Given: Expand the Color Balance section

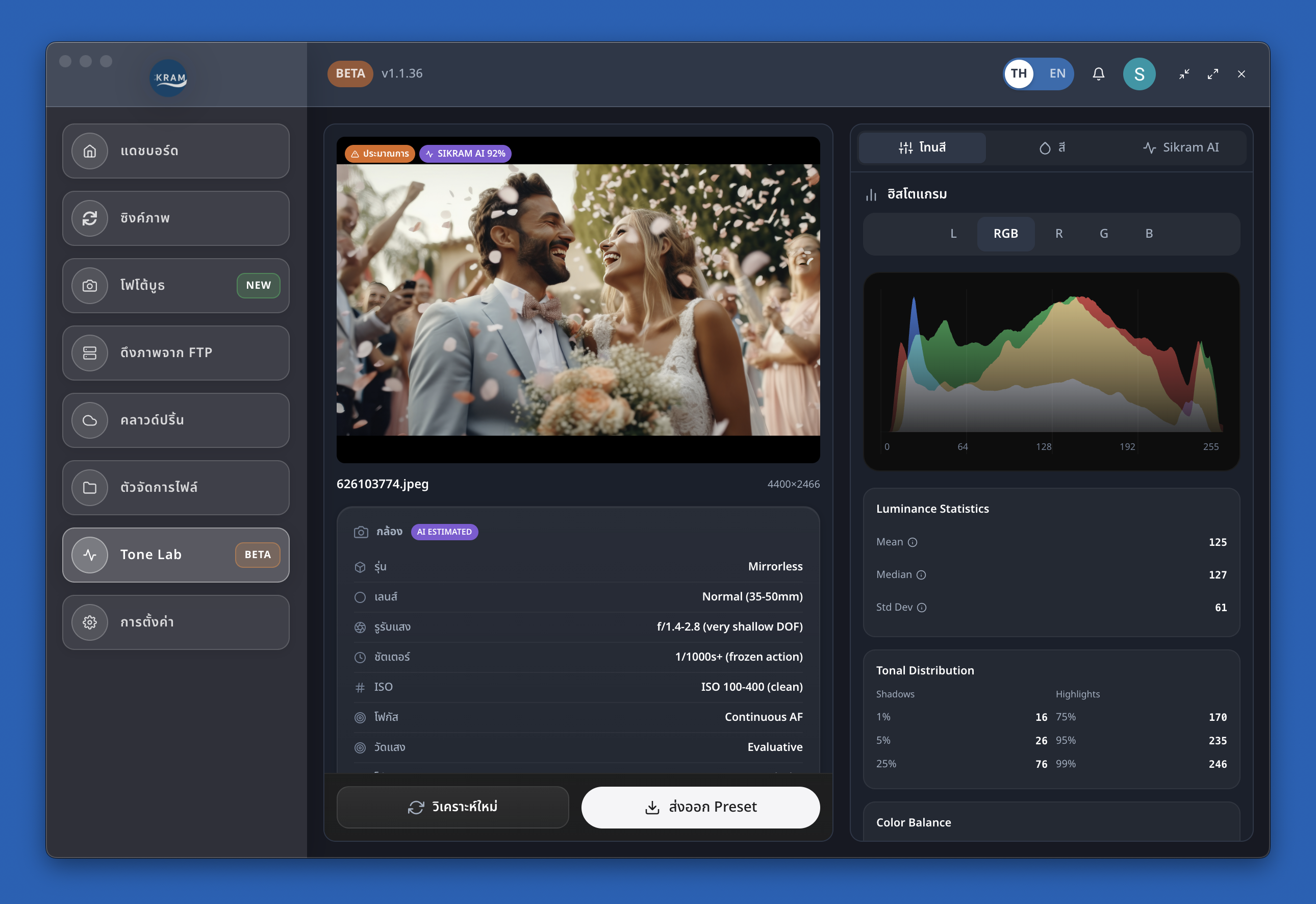Looking at the screenshot, I should [914, 822].
